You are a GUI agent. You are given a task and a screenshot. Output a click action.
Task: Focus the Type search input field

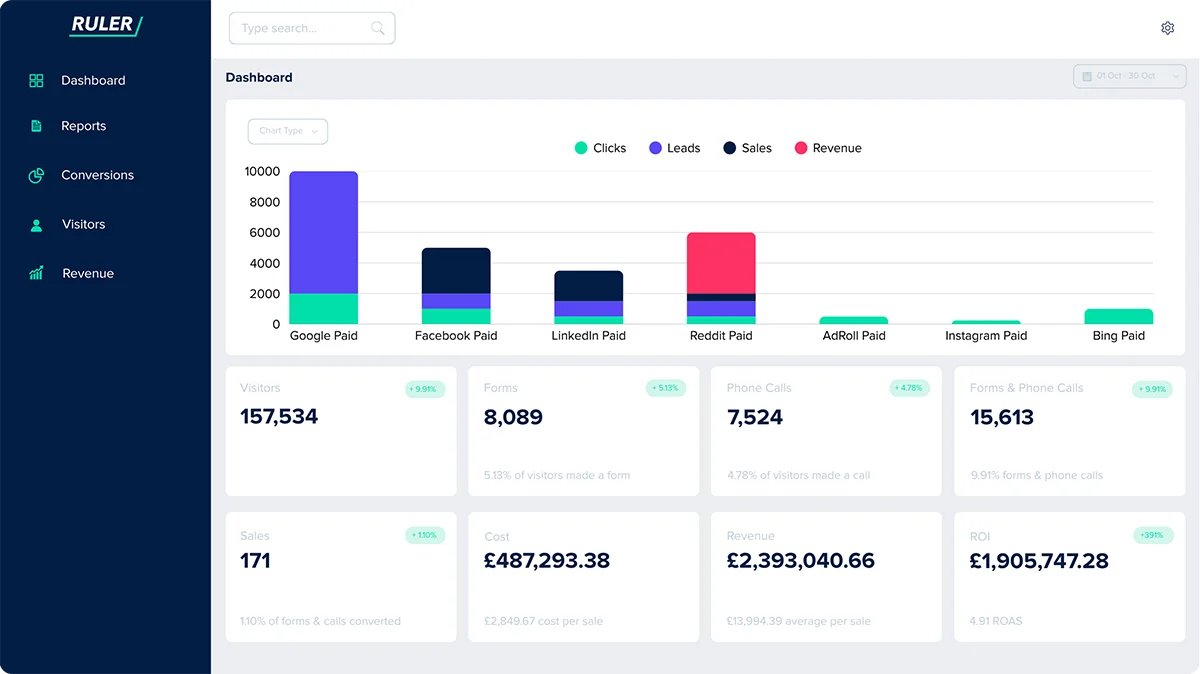pos(300,28)
